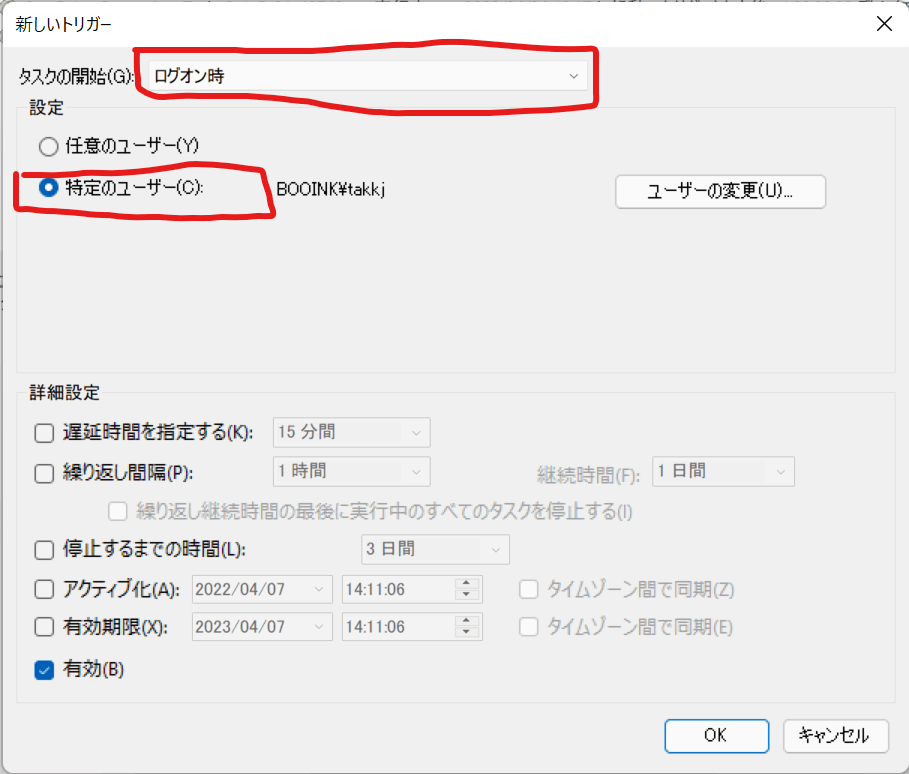Select the 特定のユーザー radio button
The height and width of the screenshot is (774, 909).
49,187
